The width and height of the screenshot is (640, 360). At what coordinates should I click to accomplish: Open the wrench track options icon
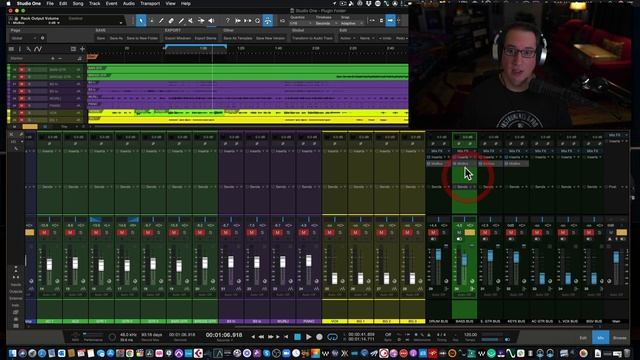[x=29, y=49]
